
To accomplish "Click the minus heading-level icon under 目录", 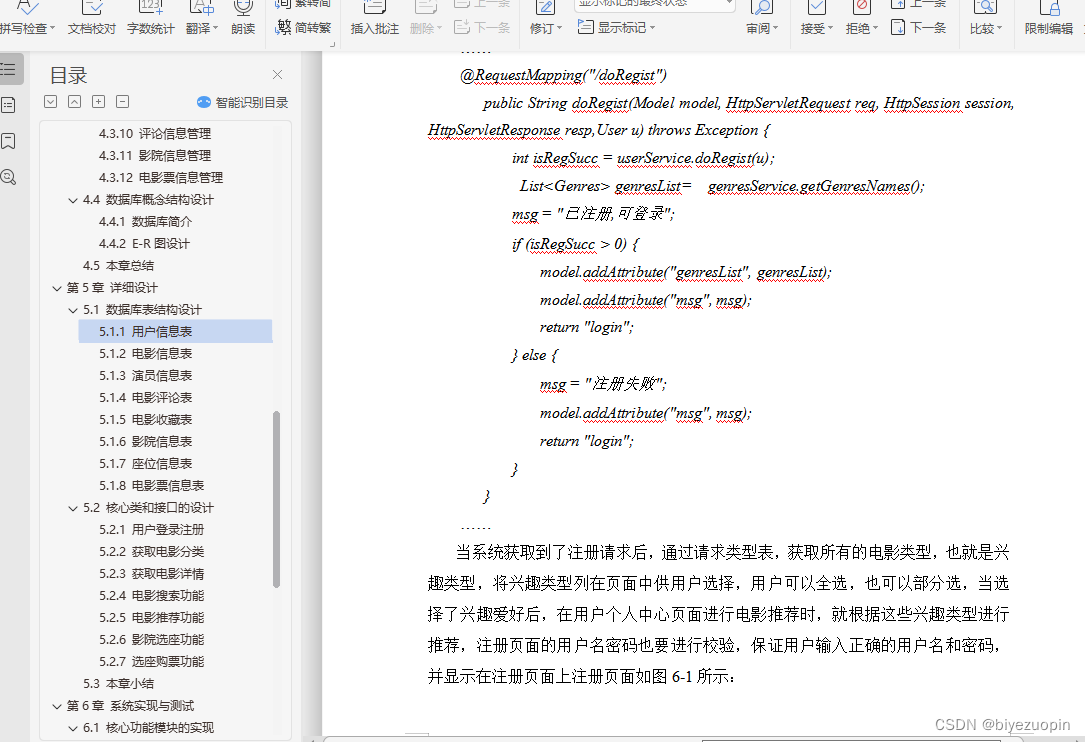I will click(x=122, y=102).
